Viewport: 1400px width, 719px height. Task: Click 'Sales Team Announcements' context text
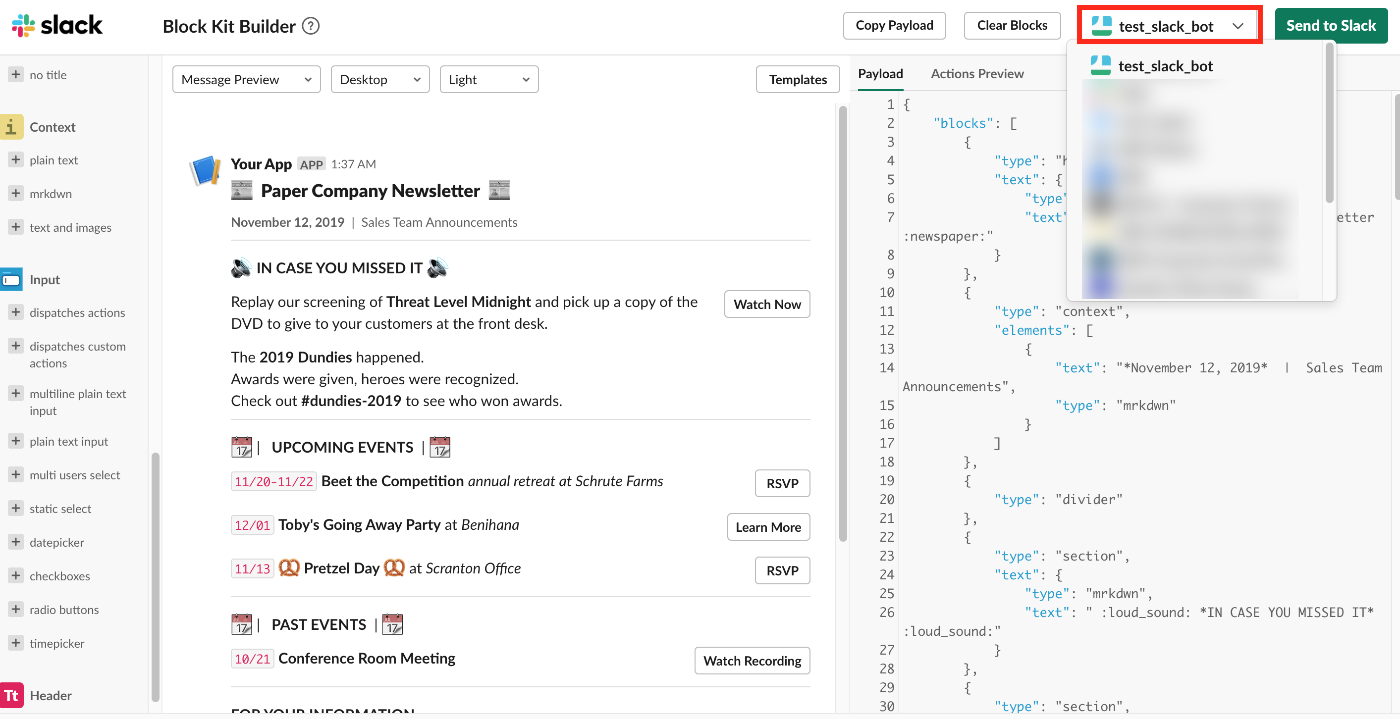439,222
